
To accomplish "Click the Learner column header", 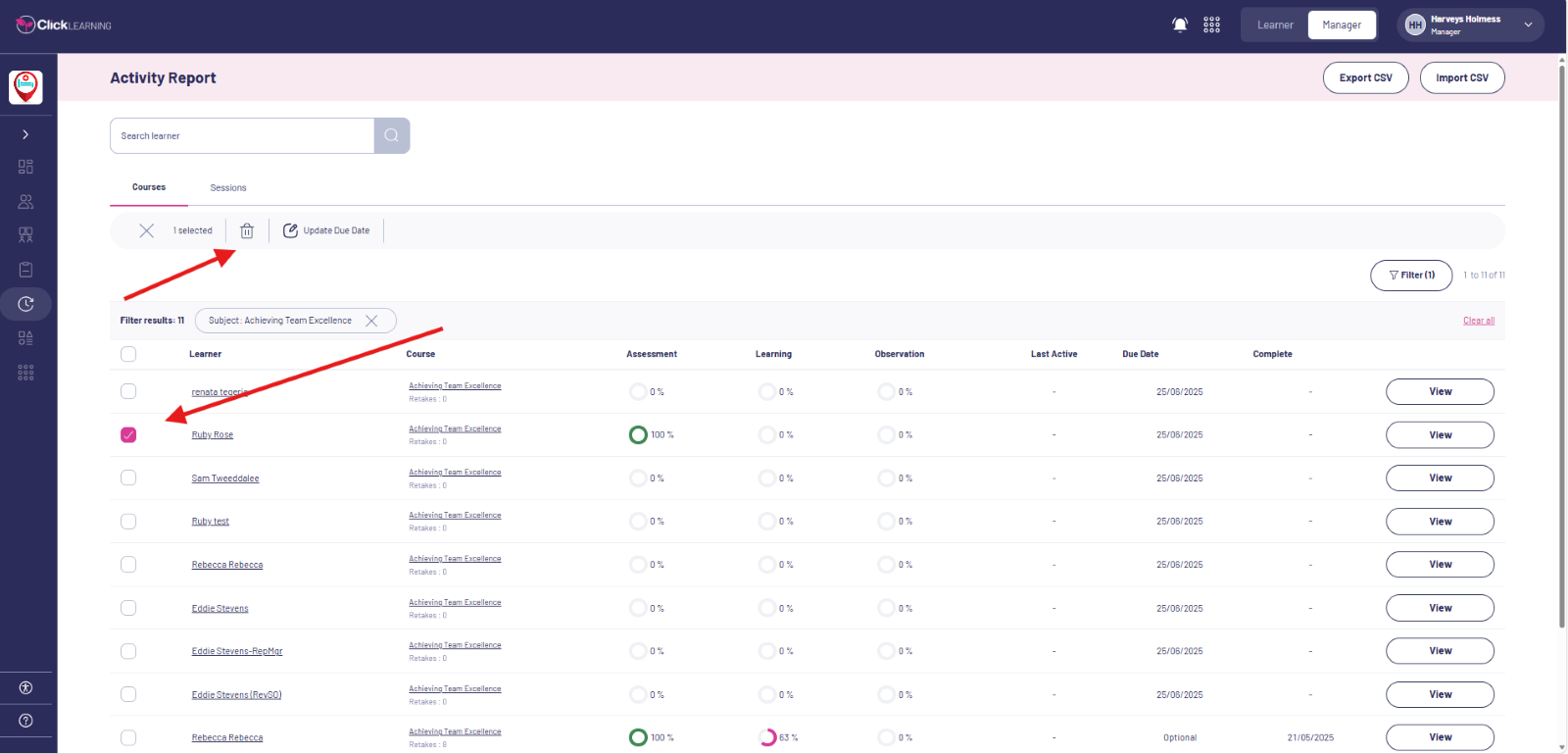I will pyautogui.click(x=205, y=354).
